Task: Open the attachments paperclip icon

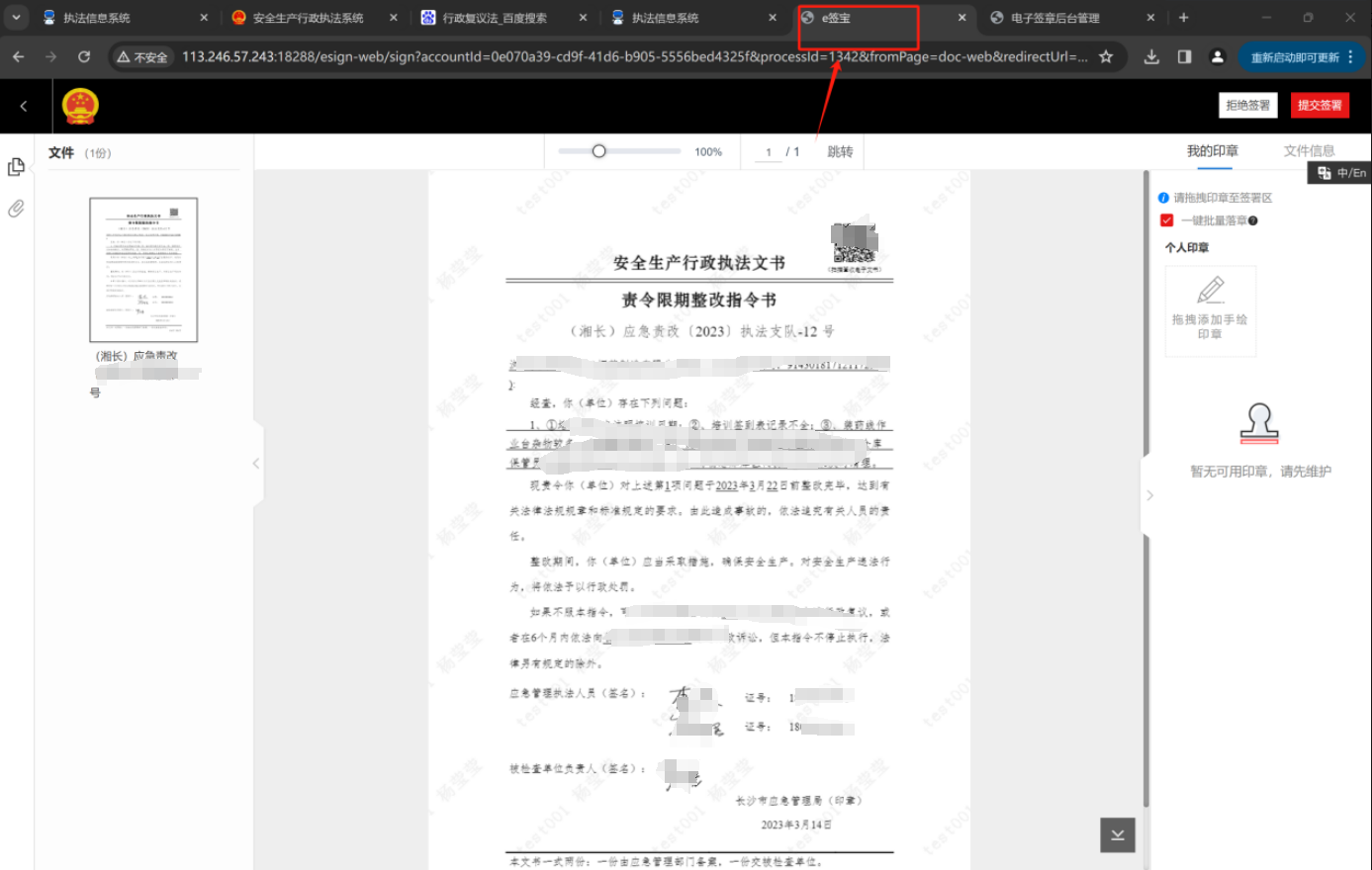Action: [x=16, y=209]
